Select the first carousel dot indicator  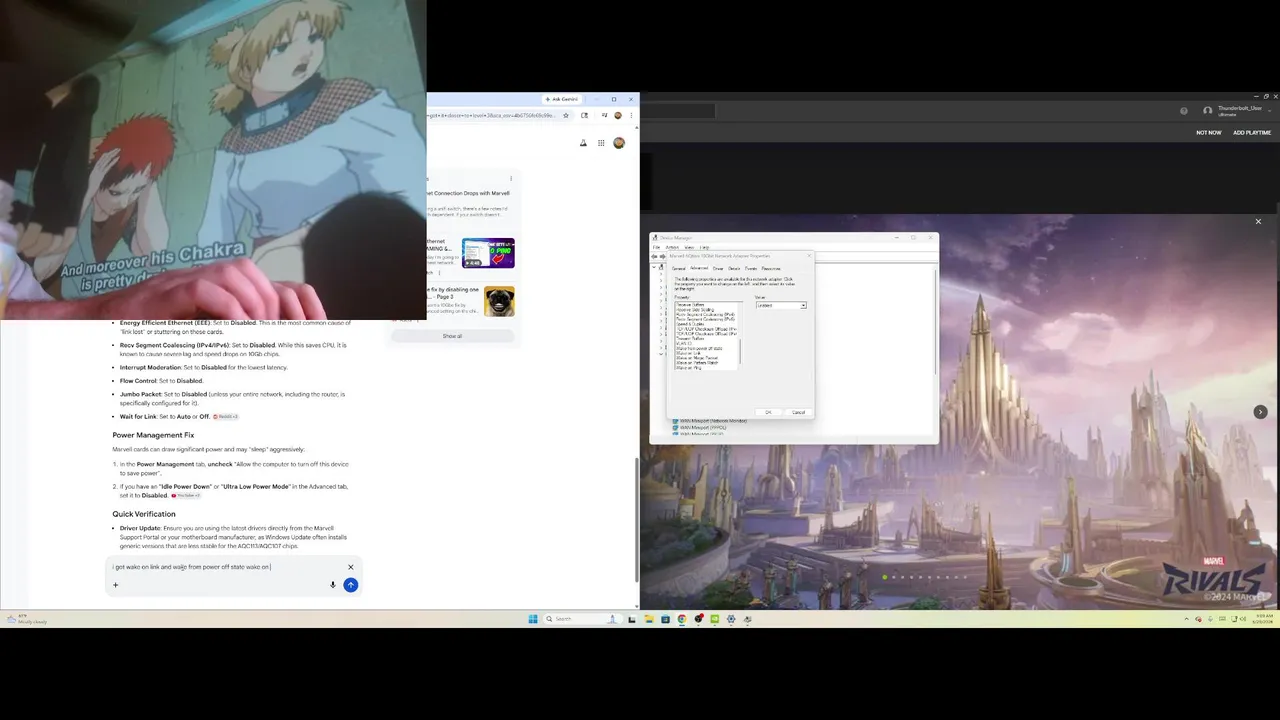pyautogui.click(x=884, y=577)
